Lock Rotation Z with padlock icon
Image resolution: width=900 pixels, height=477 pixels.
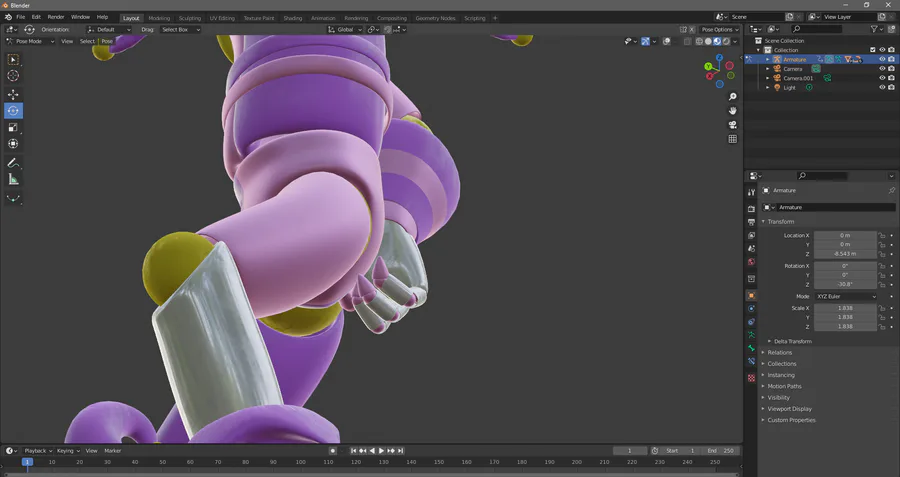(882, 285)
